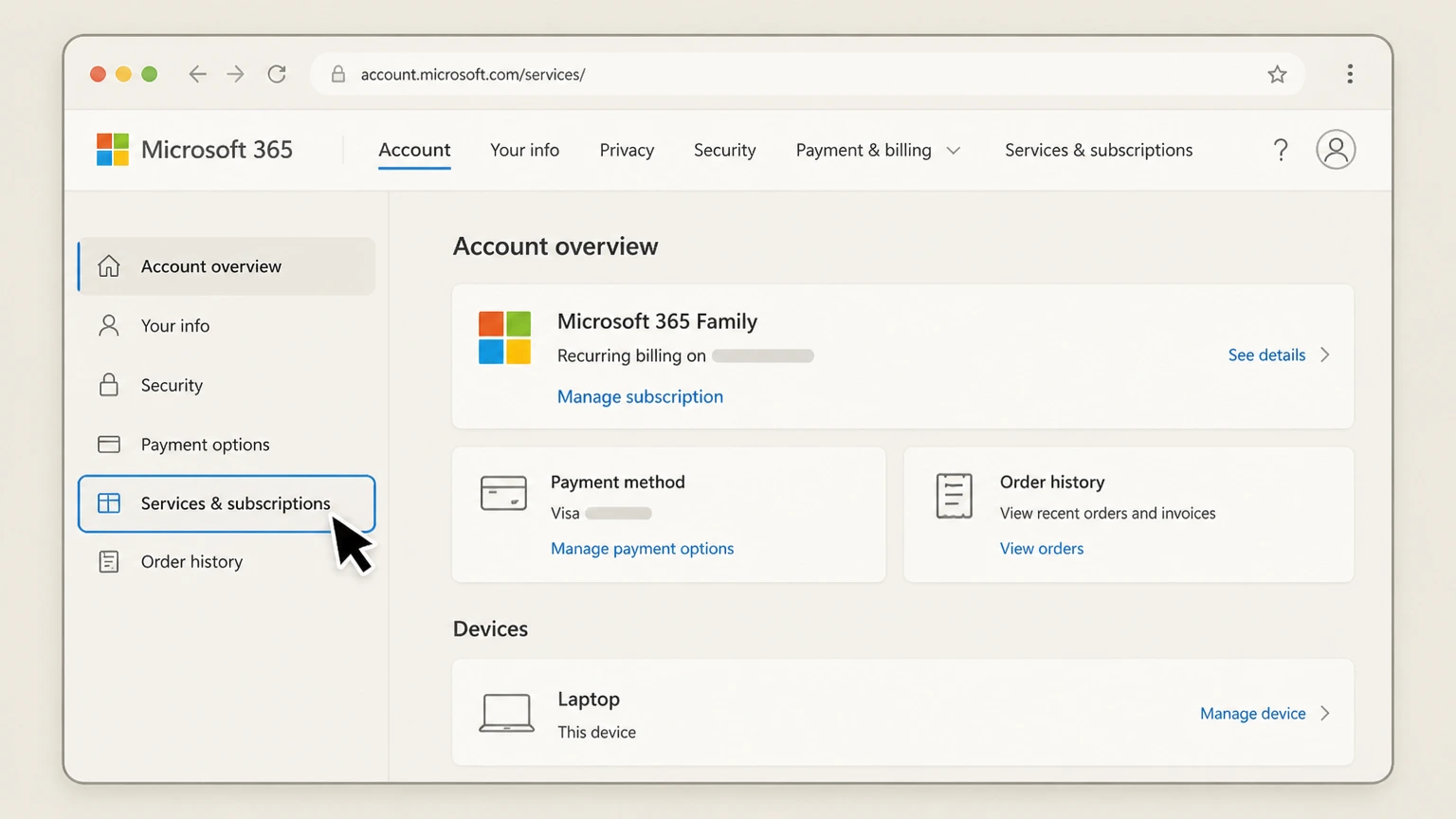Click the See details link
This screenshot has height=819, width=1456.
[x=1266, y=355]
